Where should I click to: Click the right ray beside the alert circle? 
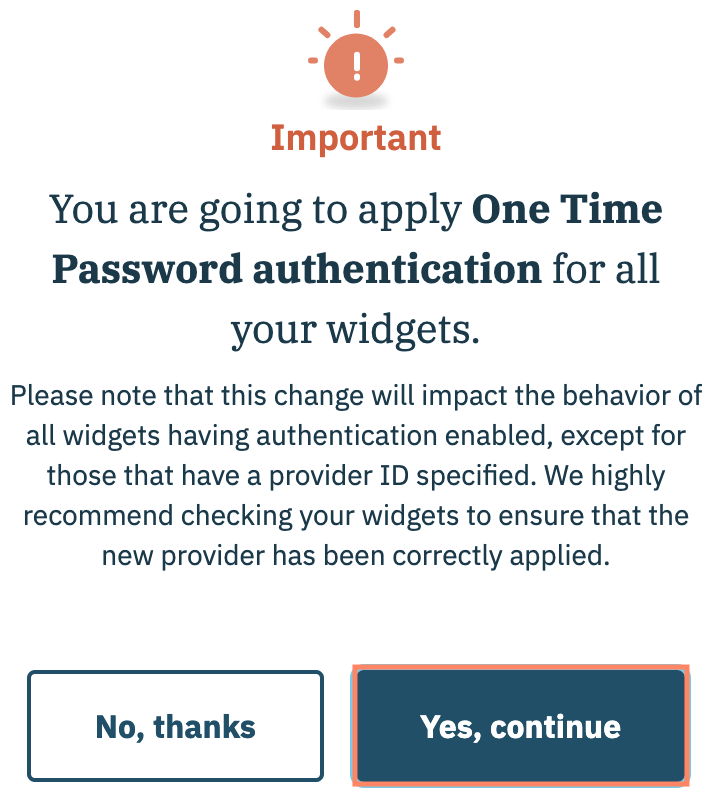pyautogui.click(x=399, y=60)
